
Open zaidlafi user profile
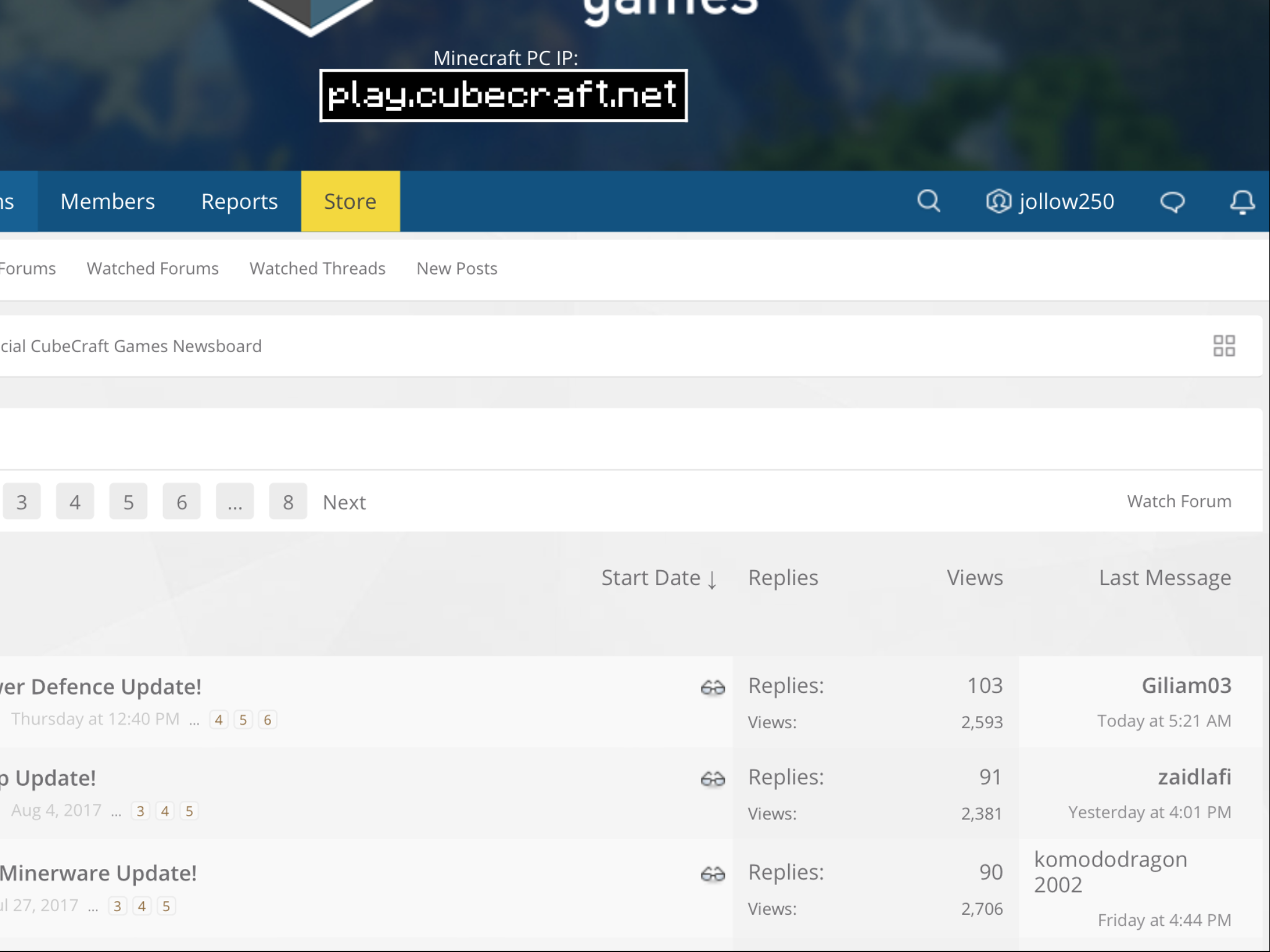point(1194,777)
